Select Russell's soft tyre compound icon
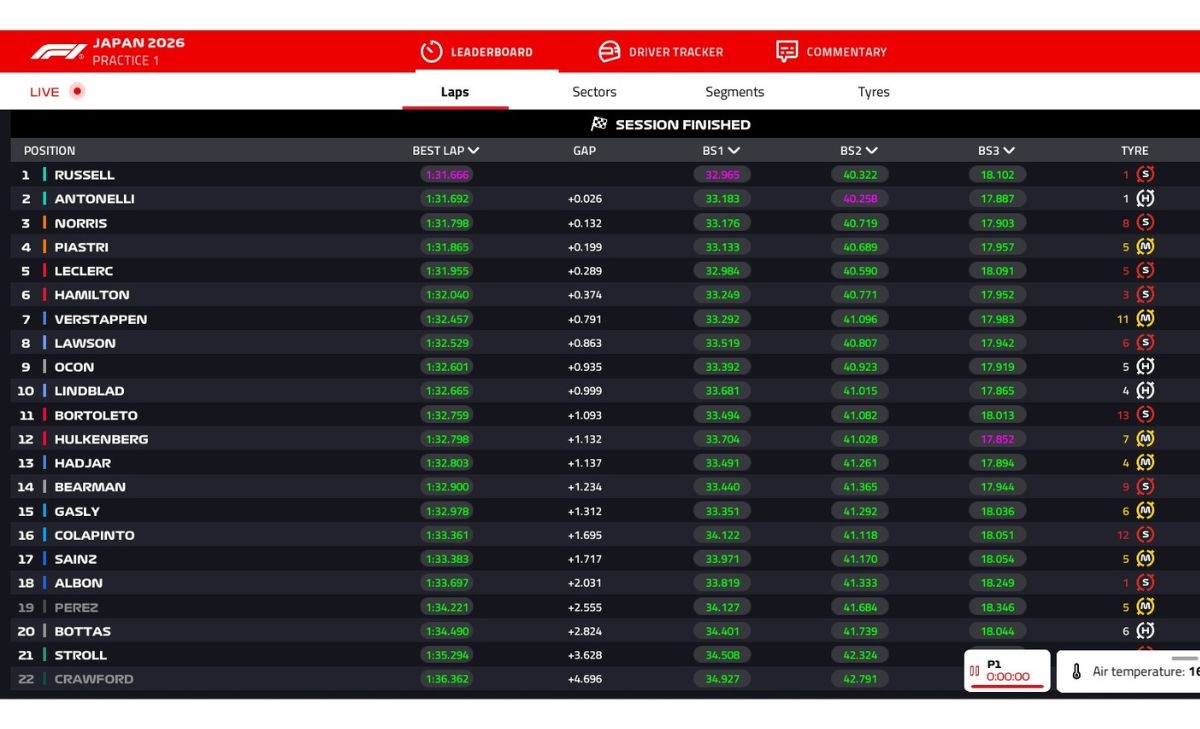This screenshot has height=729, width=1200. tap(1146, 174)
